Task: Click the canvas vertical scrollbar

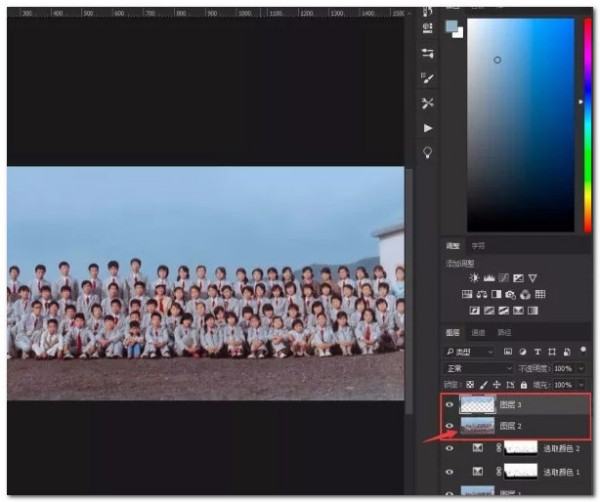Action: (409, 291)
